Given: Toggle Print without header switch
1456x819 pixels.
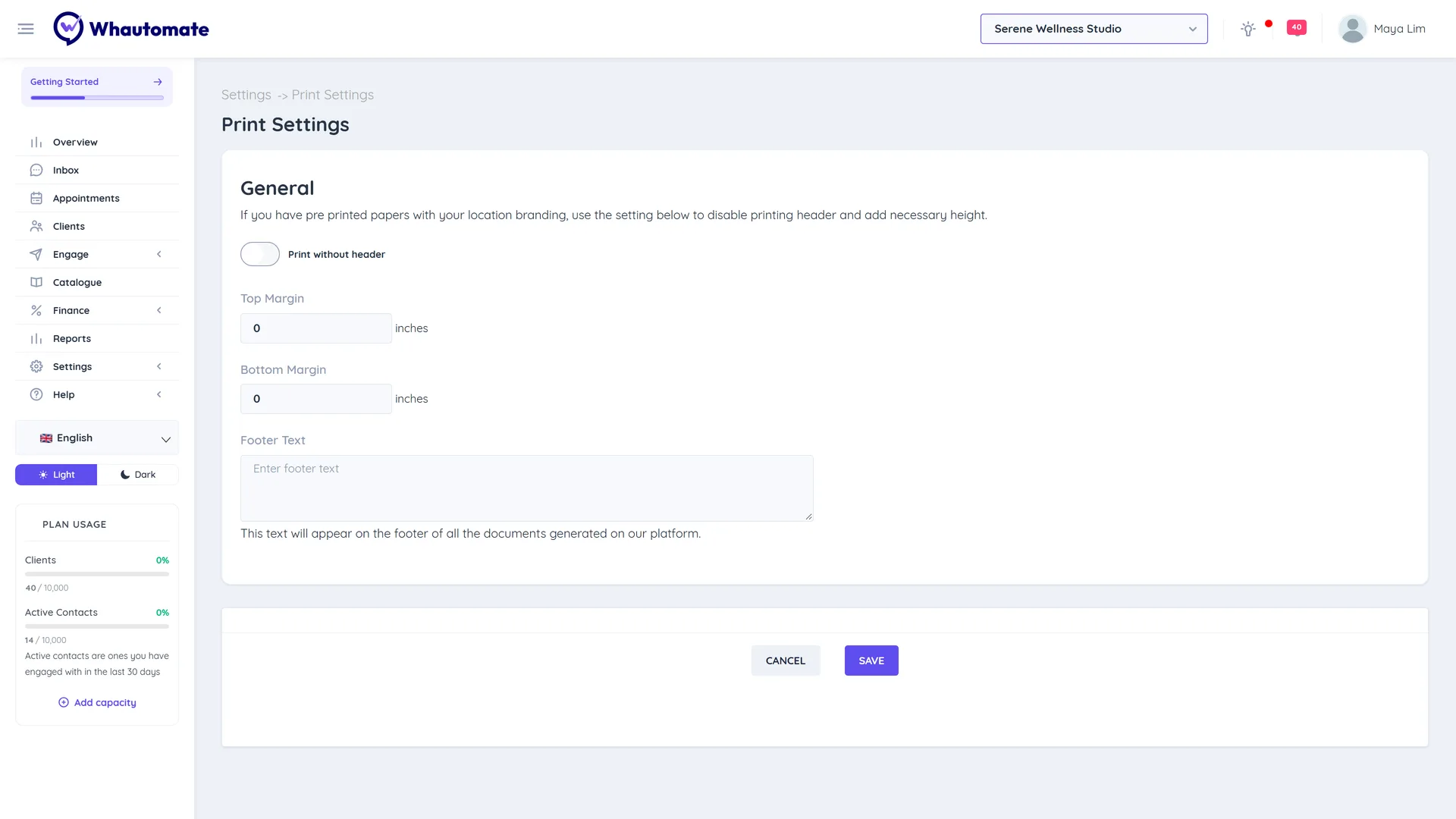Looking at the screenshot, I should [260, 254].
